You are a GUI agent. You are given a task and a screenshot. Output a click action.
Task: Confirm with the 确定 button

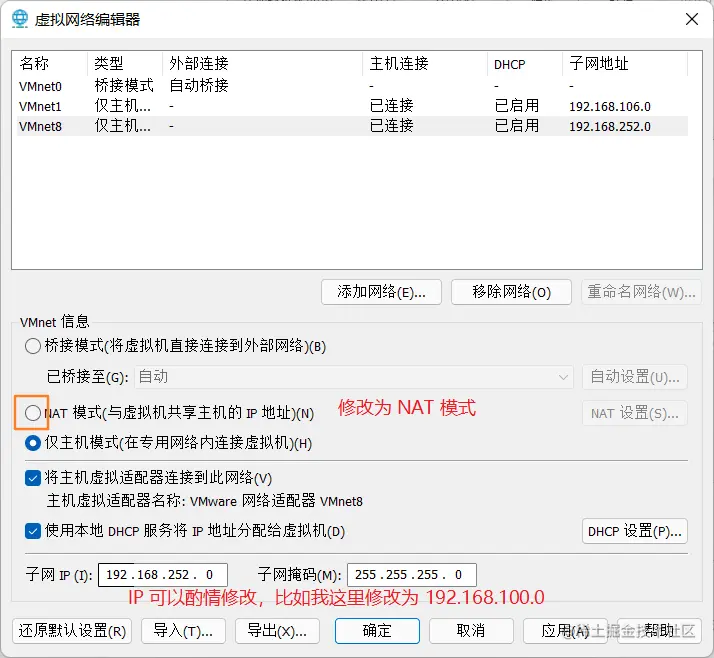[x=377, y=631]
